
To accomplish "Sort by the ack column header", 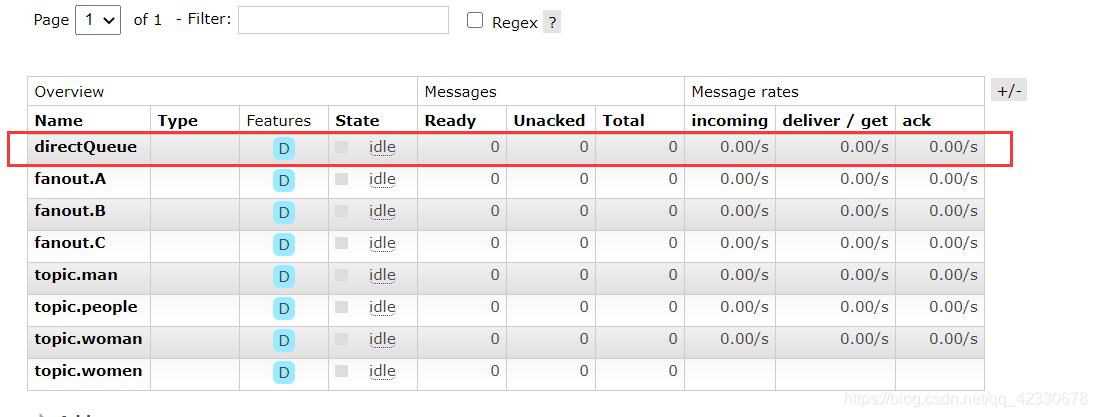I will click(916, 120).
